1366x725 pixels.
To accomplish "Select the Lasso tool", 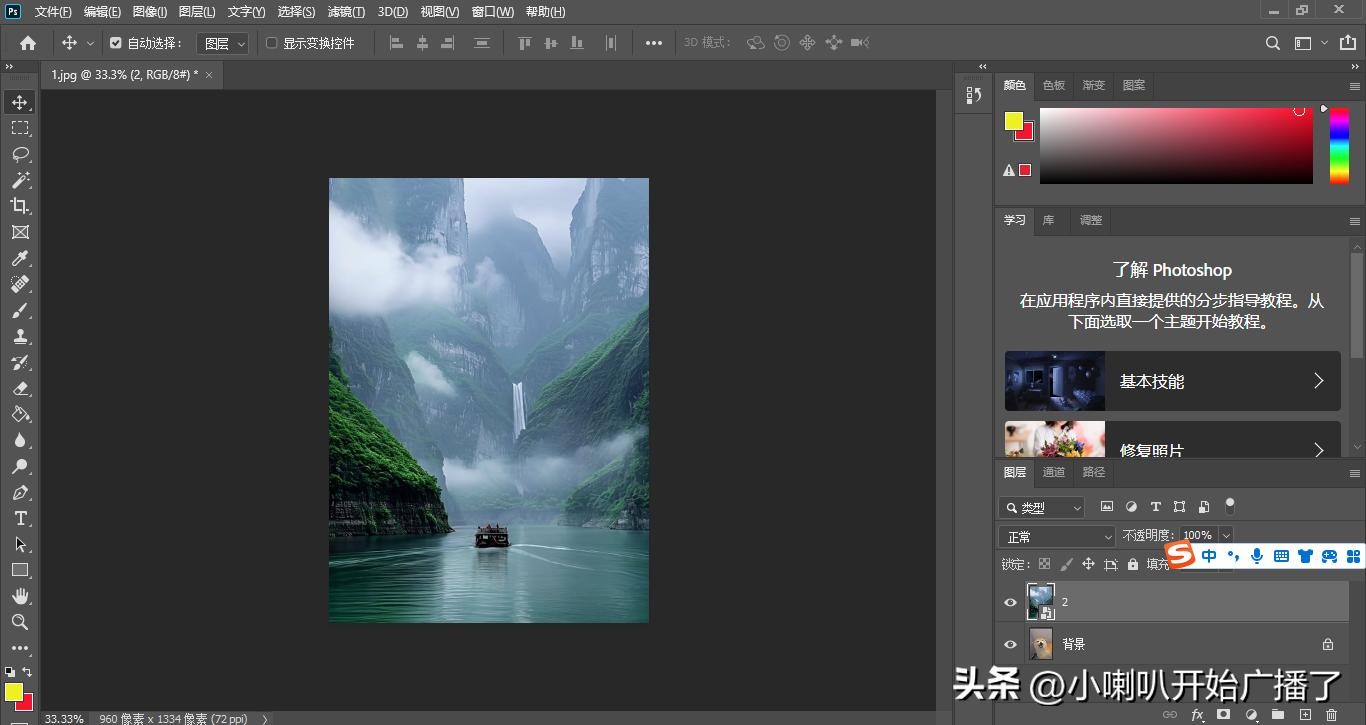I will pyautogui.click(x=20, y=154).
